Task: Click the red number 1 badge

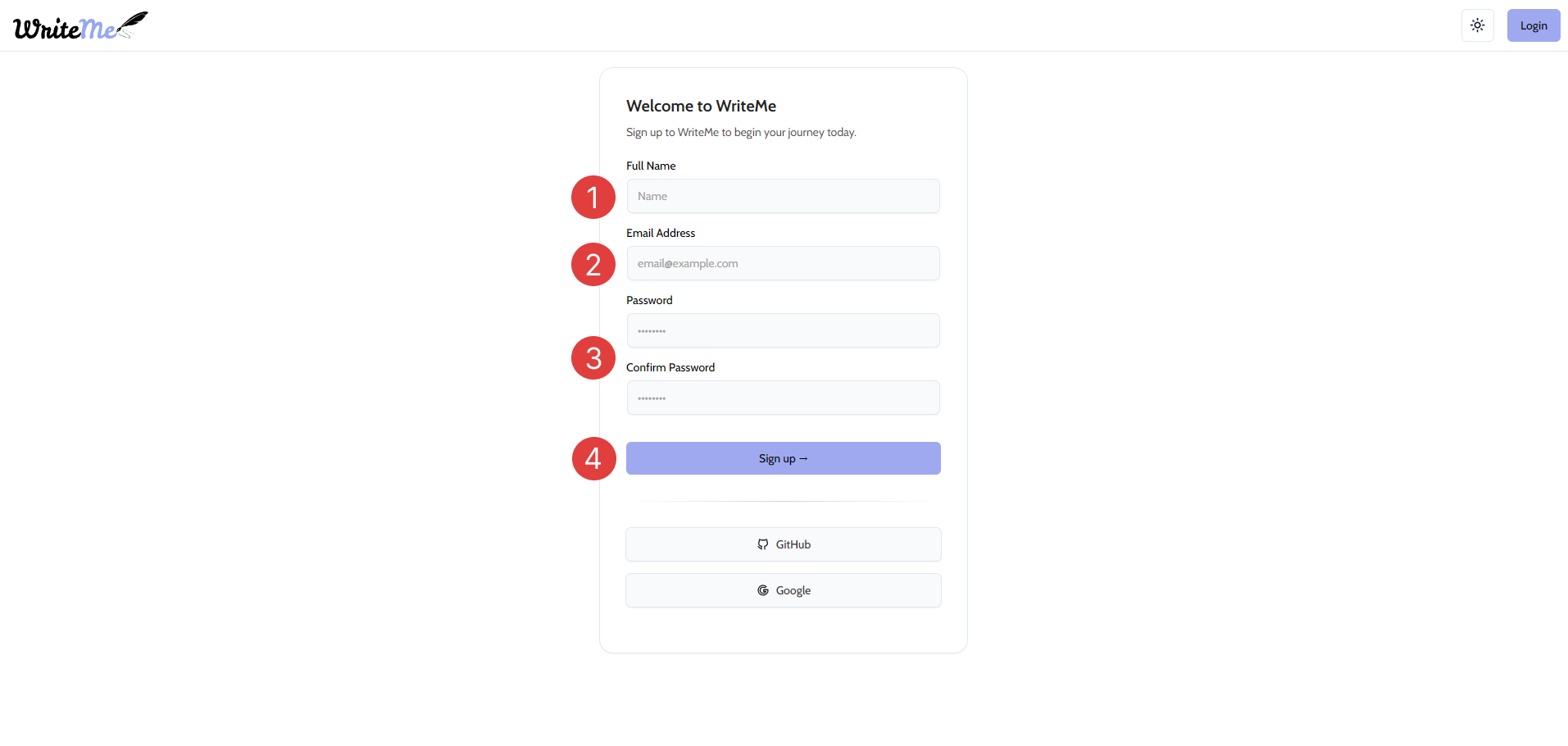Action: coord(593,198)
